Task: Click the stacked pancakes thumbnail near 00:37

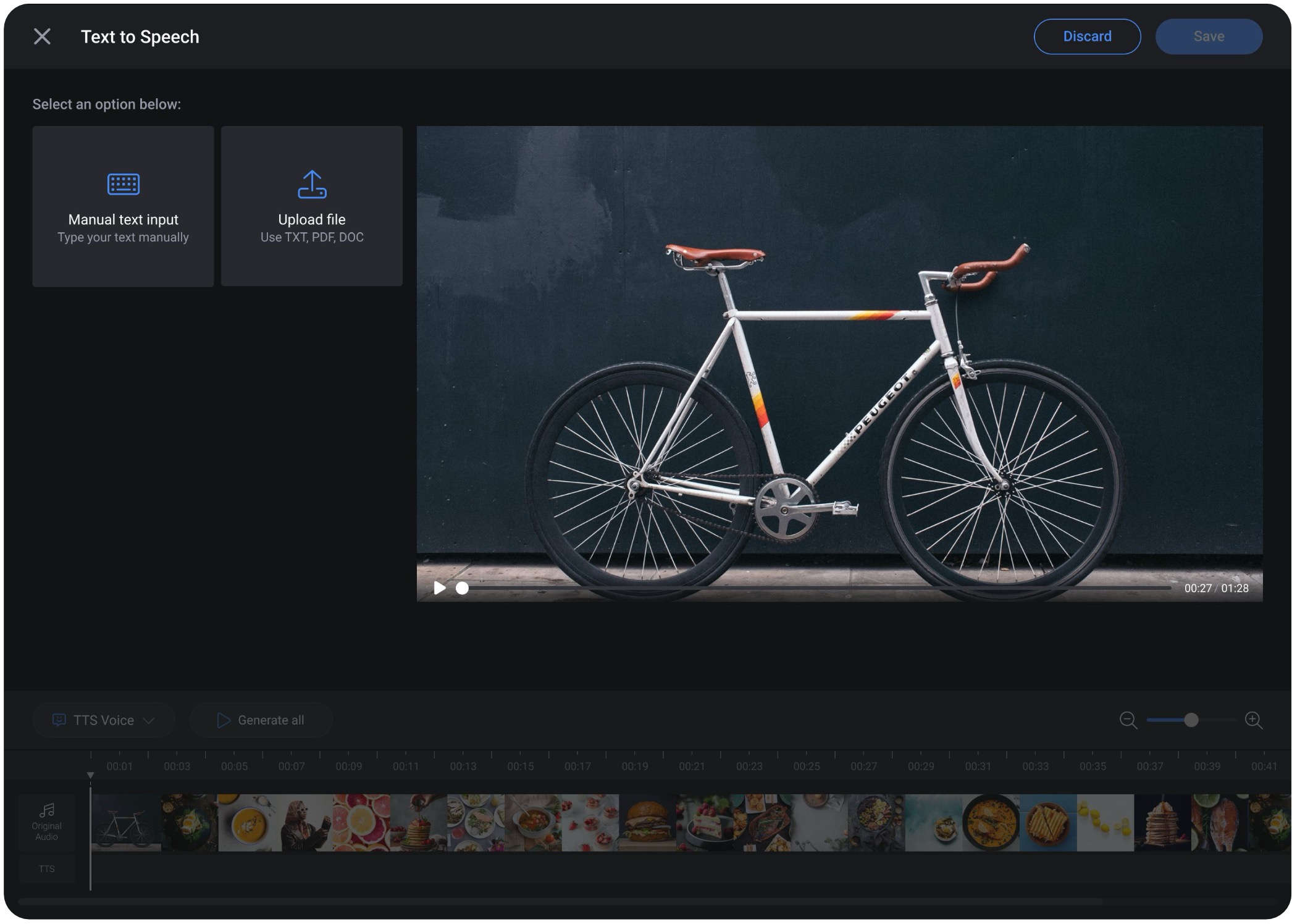Action: tap(1162, 823)
